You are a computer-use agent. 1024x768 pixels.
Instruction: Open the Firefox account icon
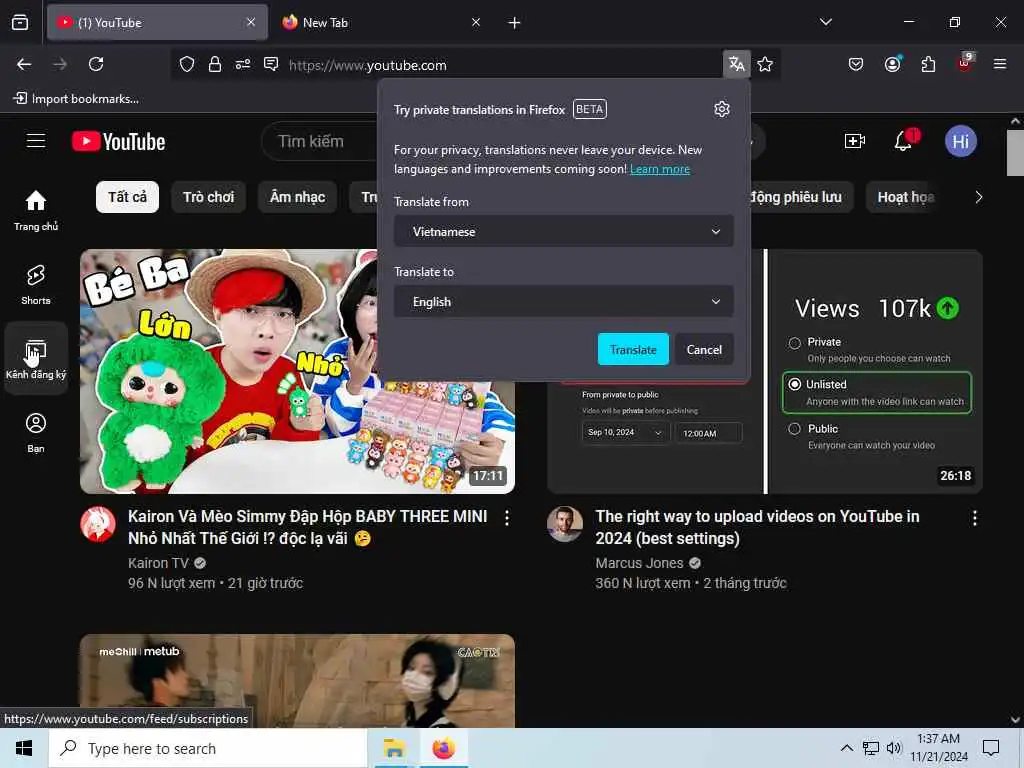pos(893,64)
